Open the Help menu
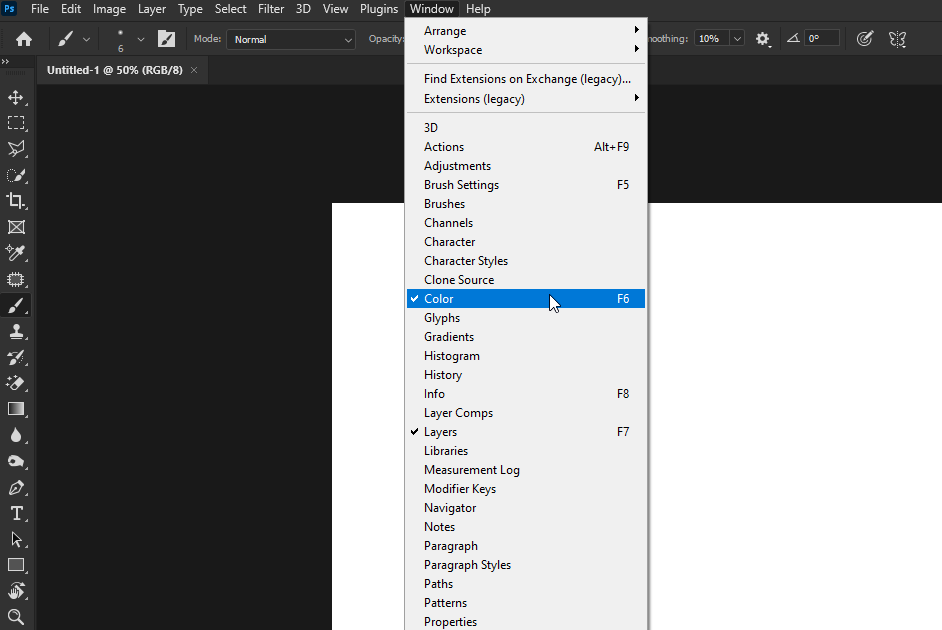 [x=478, y=9]
